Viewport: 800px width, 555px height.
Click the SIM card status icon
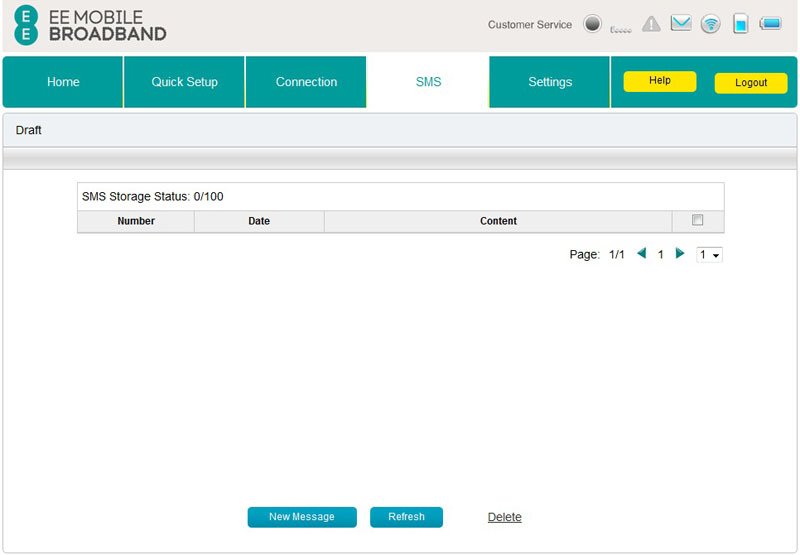(x=740, y=24)
